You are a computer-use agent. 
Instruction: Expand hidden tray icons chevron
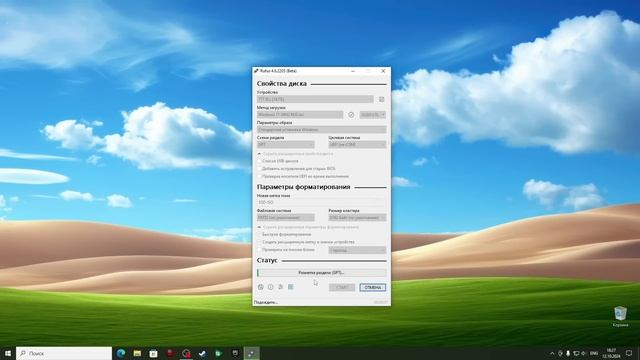coord(552,353)
